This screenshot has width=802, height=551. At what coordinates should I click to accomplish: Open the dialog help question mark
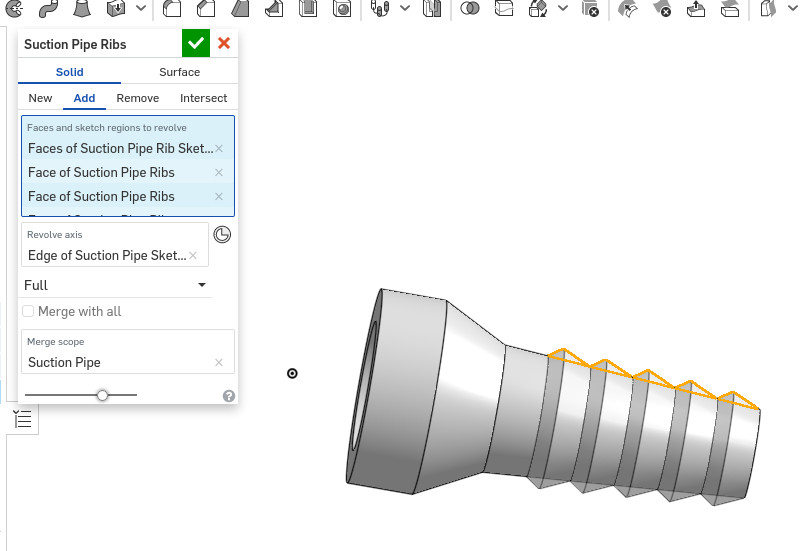pyautogui.click(x=229, y=396)
